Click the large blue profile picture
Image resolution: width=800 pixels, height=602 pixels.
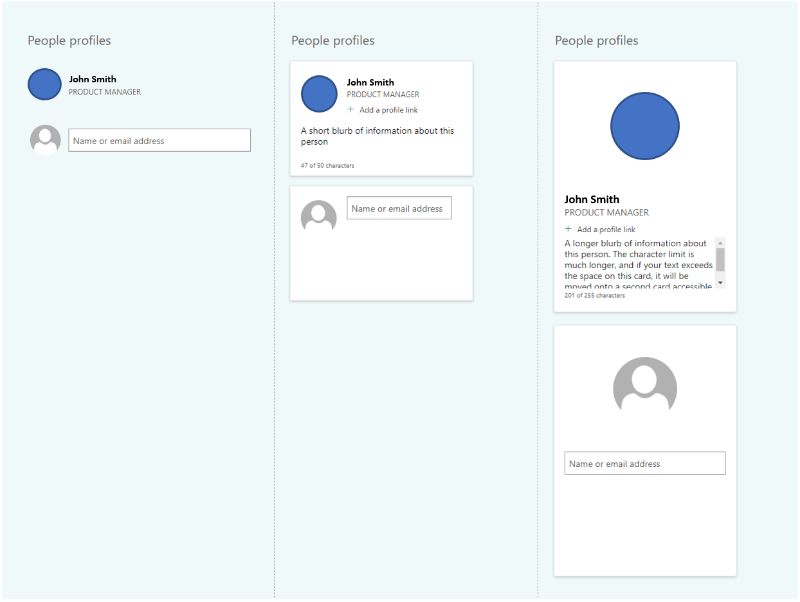[645, 126]
